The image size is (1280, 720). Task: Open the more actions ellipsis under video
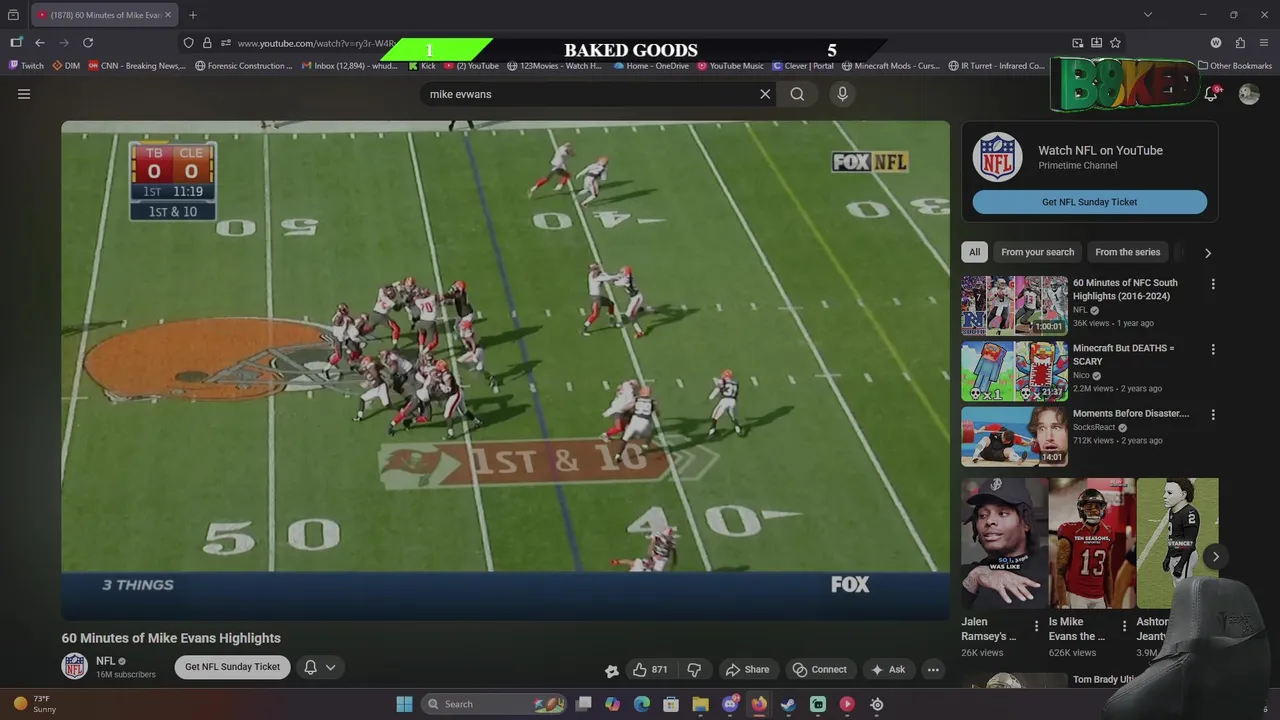932,669
